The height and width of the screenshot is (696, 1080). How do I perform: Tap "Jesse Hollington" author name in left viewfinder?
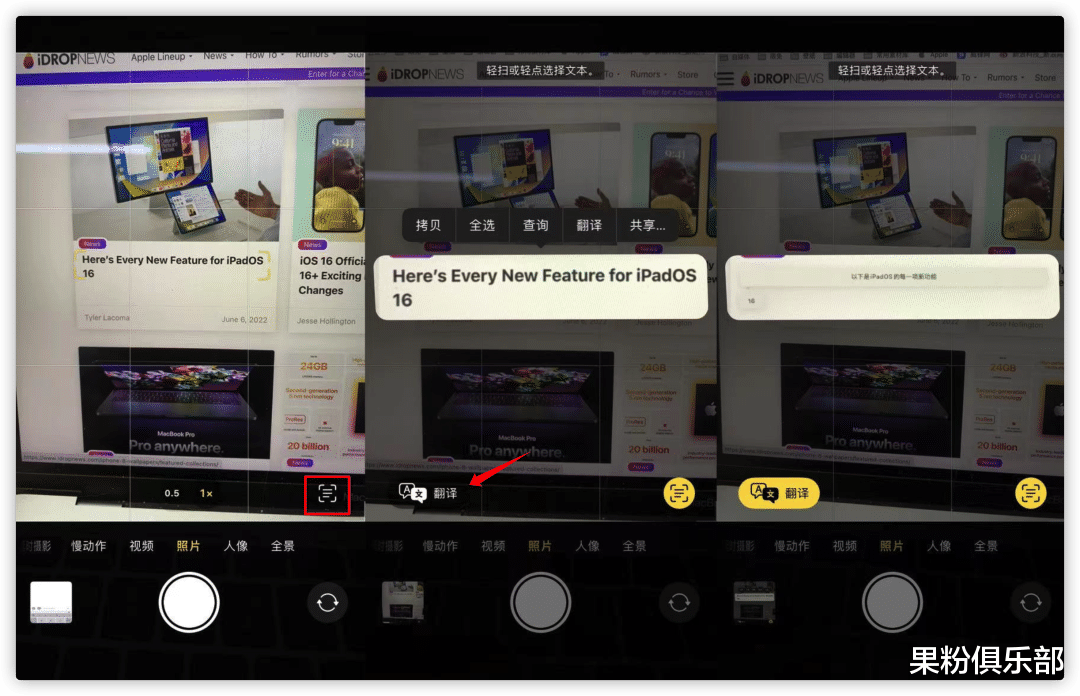[326, 321]
